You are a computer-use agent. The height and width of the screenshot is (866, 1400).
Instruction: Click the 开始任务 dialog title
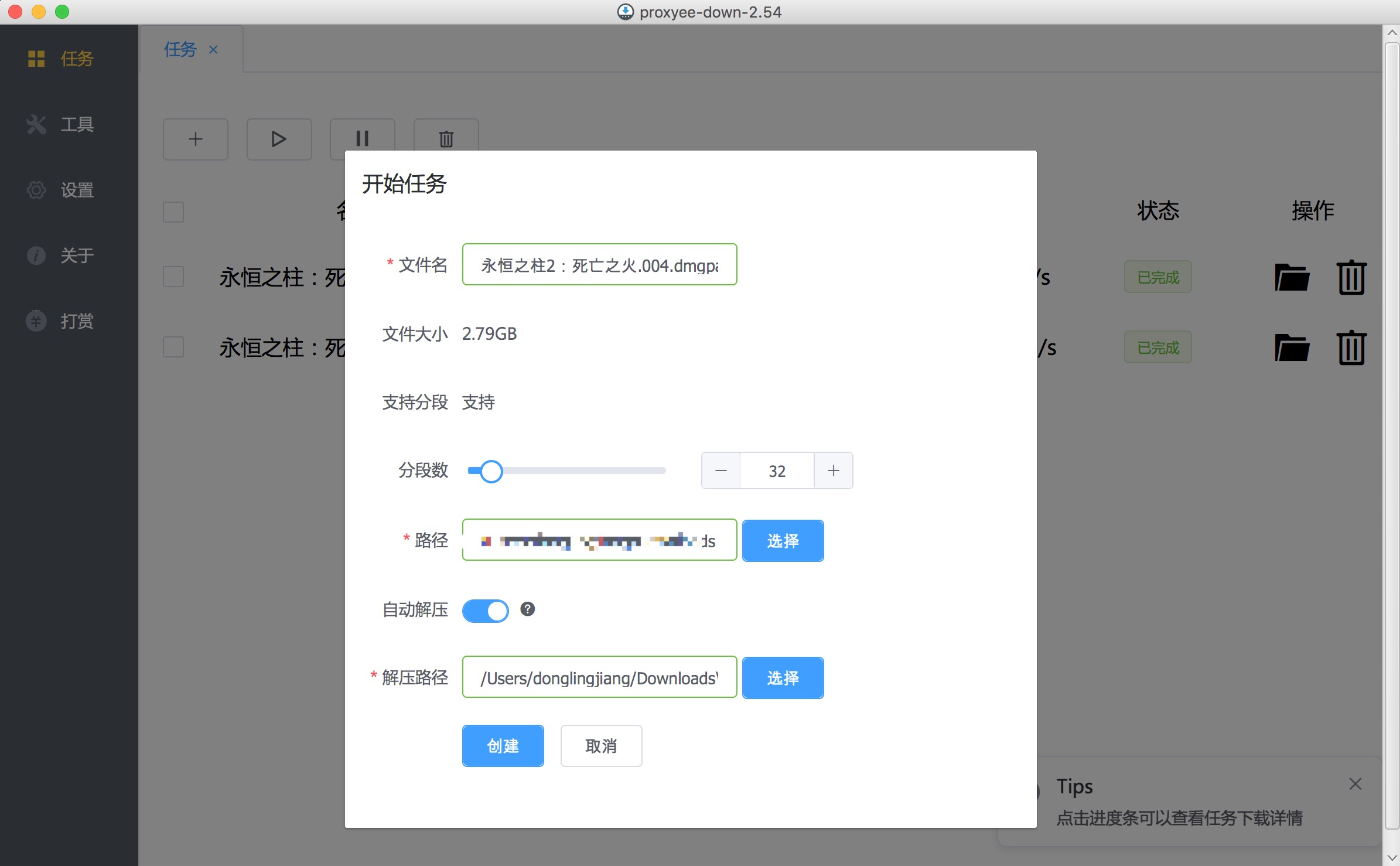(404, 184)
